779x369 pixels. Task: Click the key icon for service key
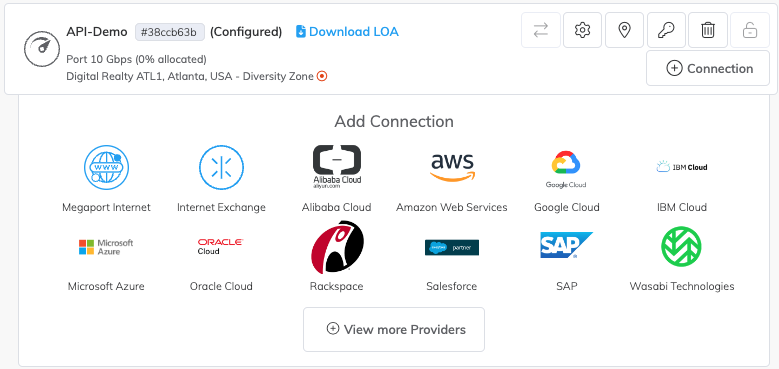click(x=666, y=30)
